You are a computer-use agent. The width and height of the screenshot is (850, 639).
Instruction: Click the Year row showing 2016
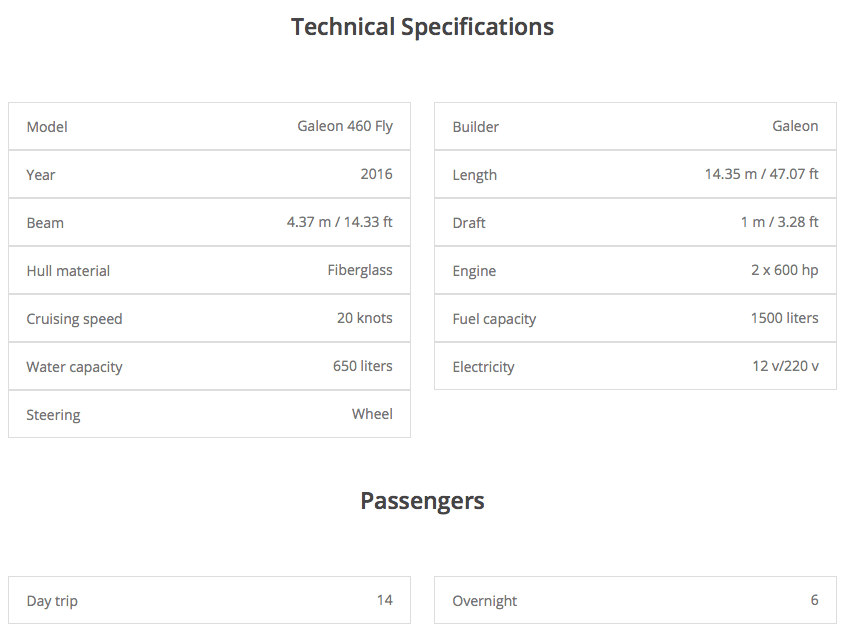209,174
